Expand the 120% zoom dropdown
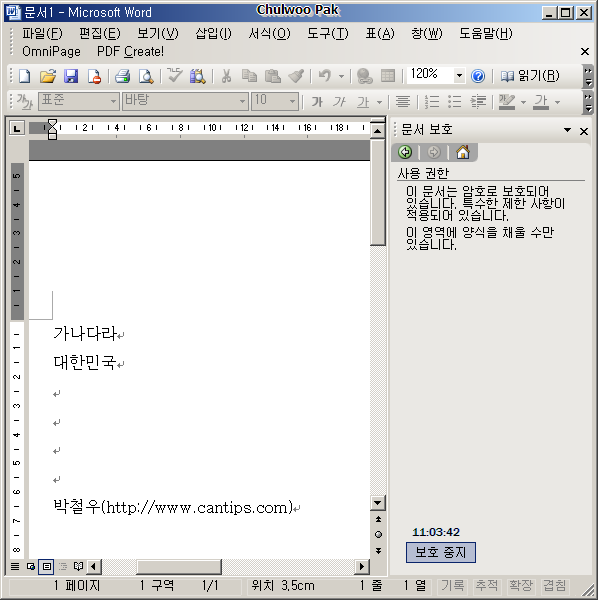 click(x=459, y=75)
